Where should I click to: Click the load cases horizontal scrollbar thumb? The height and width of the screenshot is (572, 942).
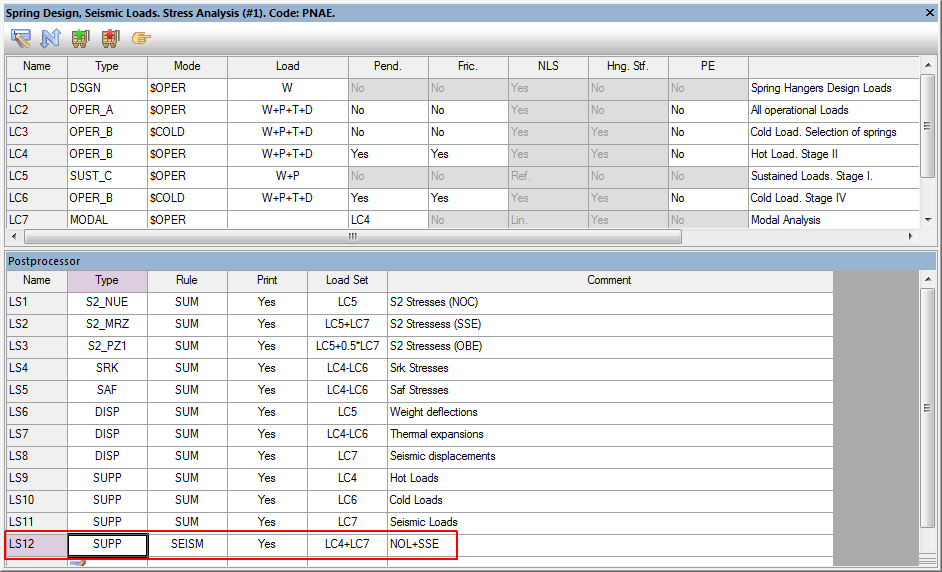[352, 237]
